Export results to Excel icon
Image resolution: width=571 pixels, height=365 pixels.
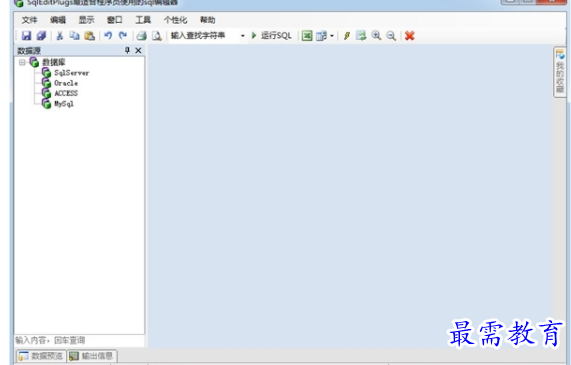(x=307, y=36)
